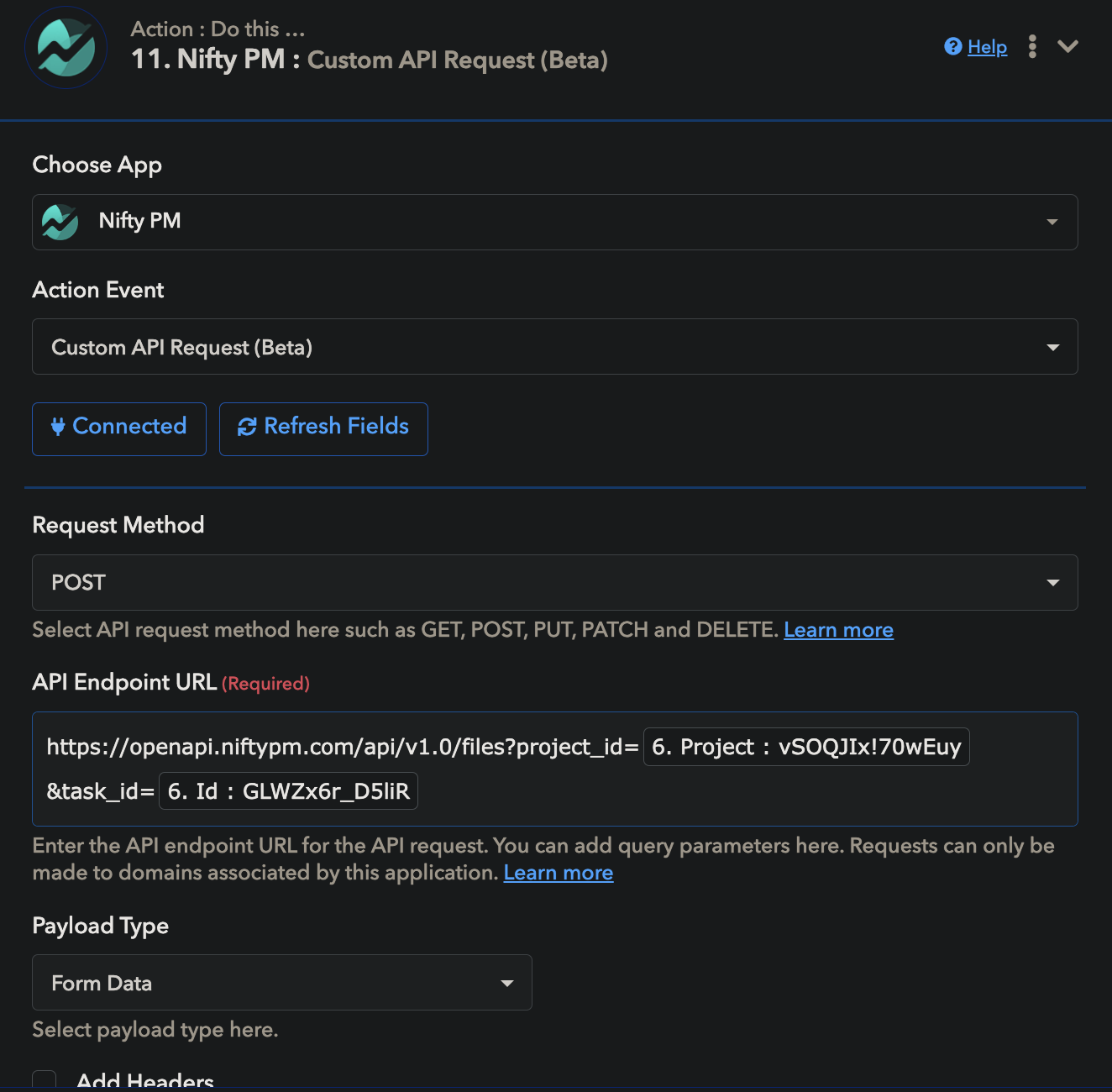The width and height of the screenshot is (1112, 1092).
Task: Click inside the API Endpoint URL field
Action: coord(555,769)
